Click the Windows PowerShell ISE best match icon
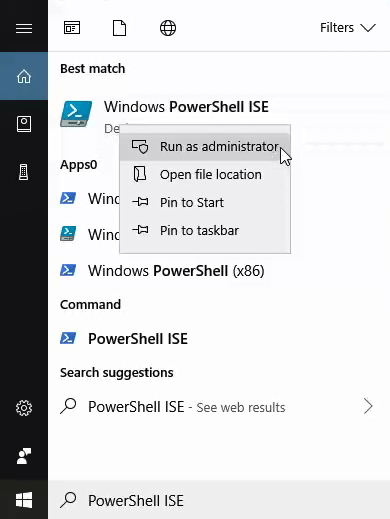The height and width of the screenshot is (519, 390). tap(76, 114)
